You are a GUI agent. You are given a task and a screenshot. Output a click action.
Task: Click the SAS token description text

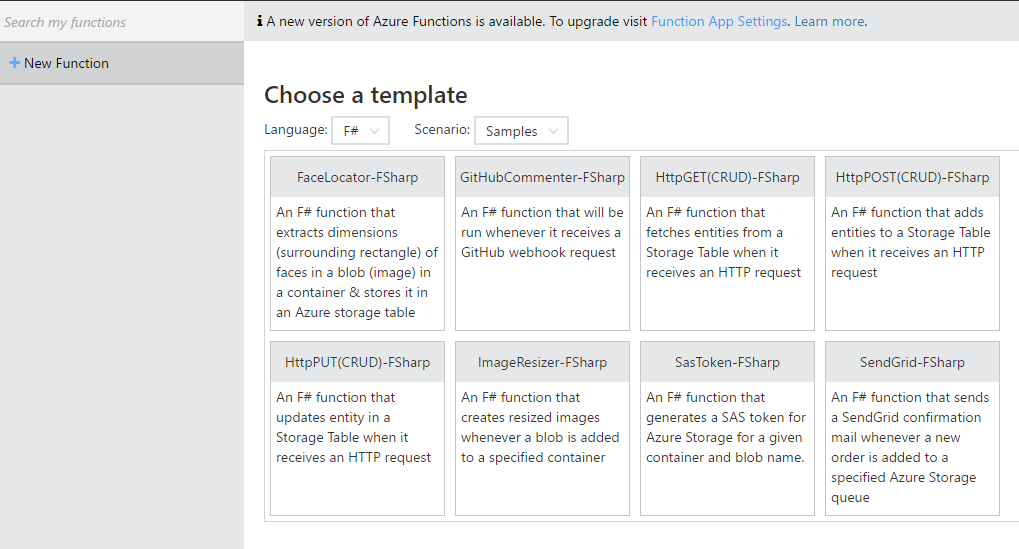tap(726, 427)
